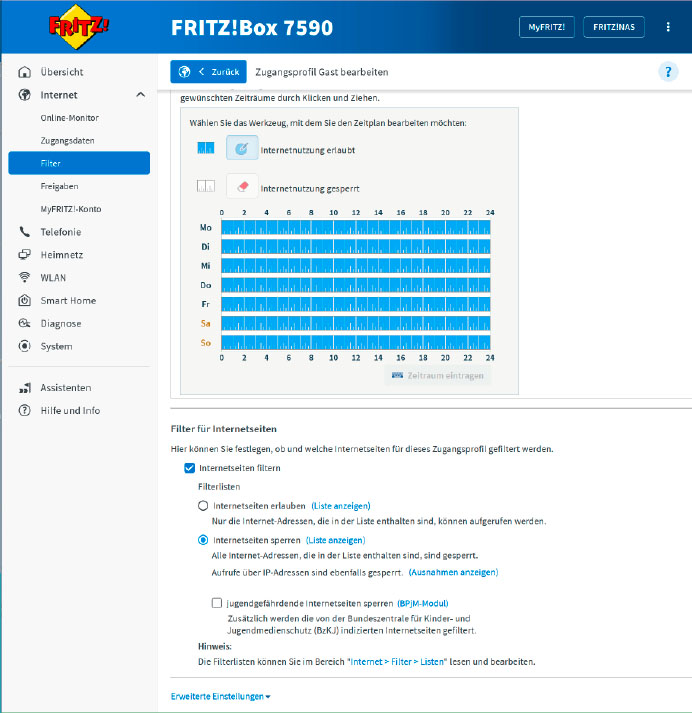
Task: Toggle Internetseiten filtern checkbox
Action: pyautogui.click(x=190, y=468)
